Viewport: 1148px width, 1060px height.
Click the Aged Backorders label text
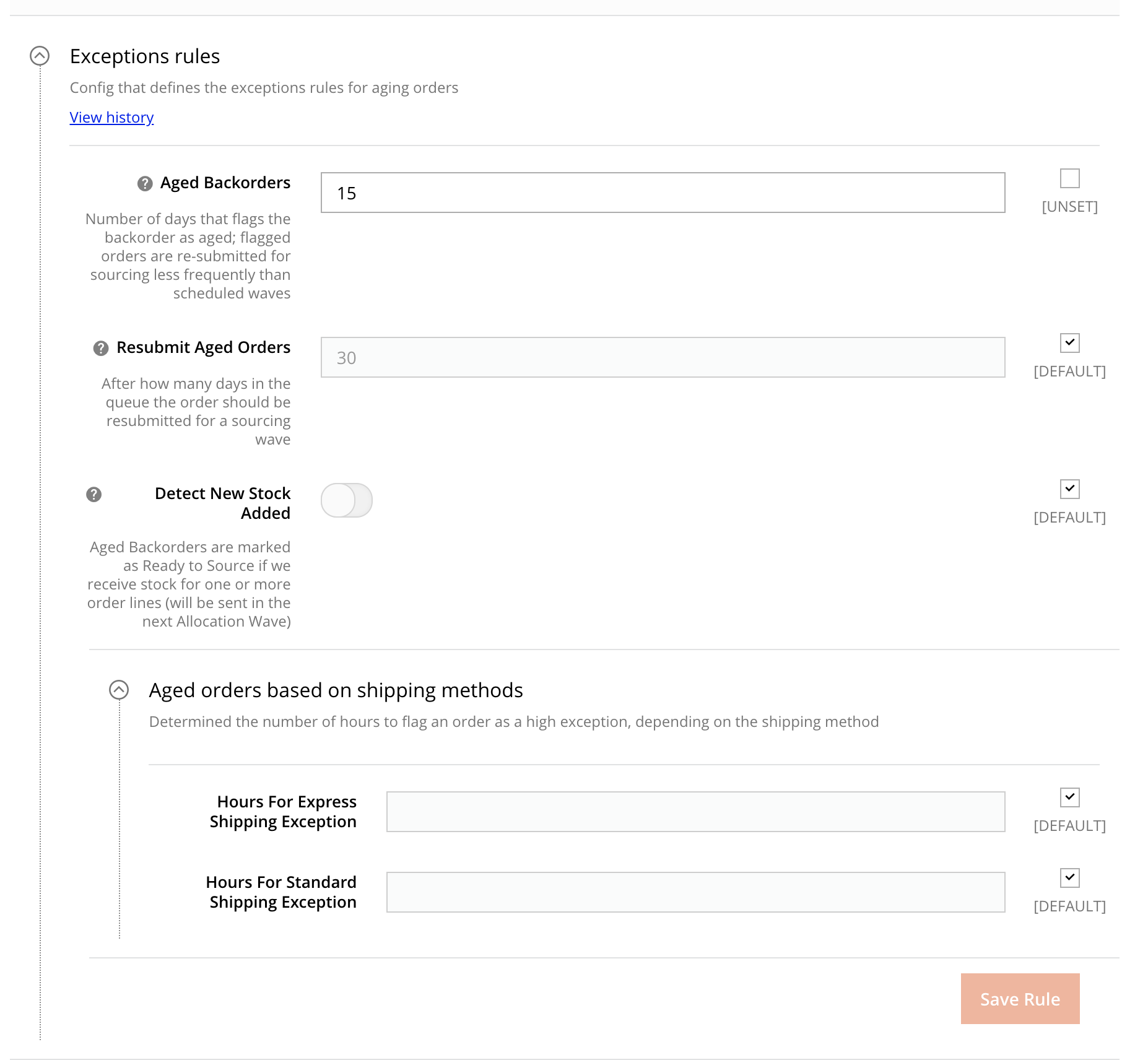click(225, 183)
